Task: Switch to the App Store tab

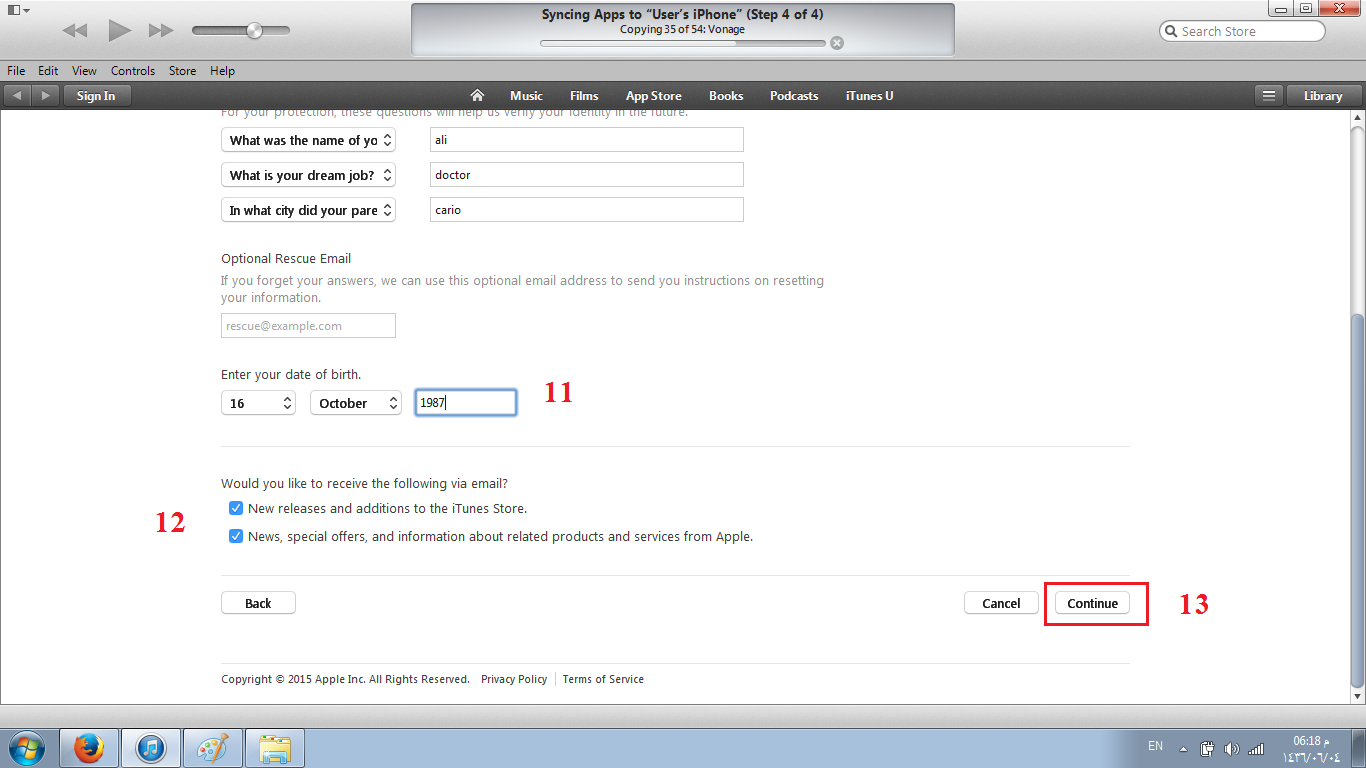Action: tap(654, 96)
